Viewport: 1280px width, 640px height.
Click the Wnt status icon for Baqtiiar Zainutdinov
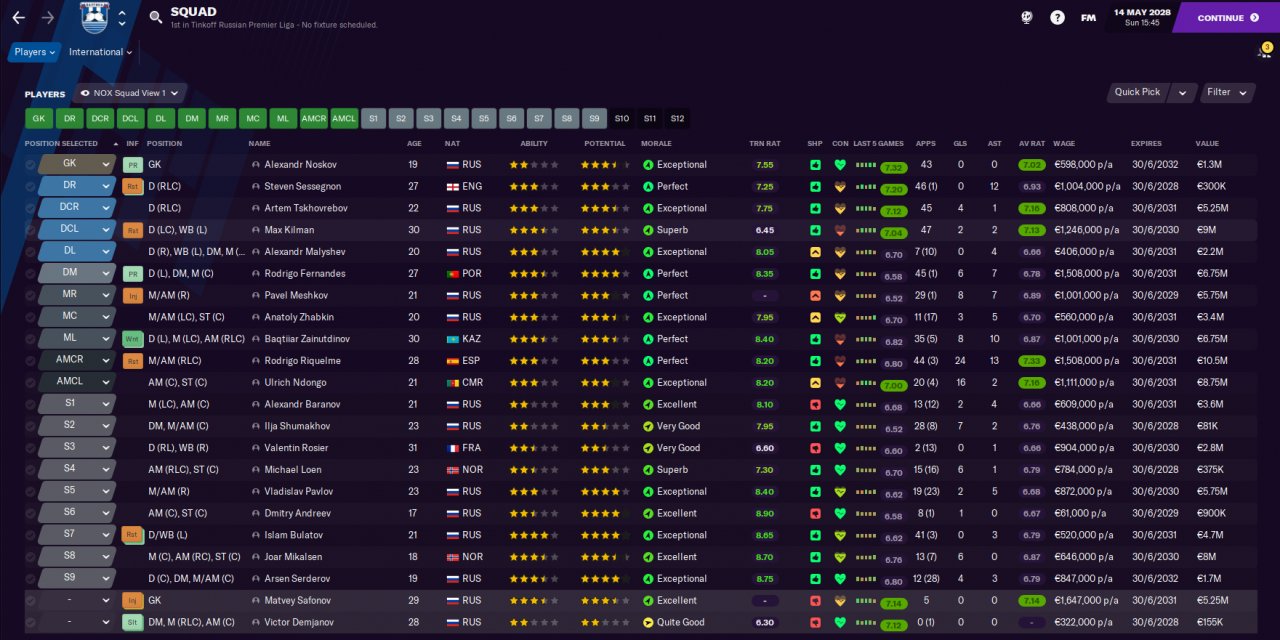click(132, 339)
